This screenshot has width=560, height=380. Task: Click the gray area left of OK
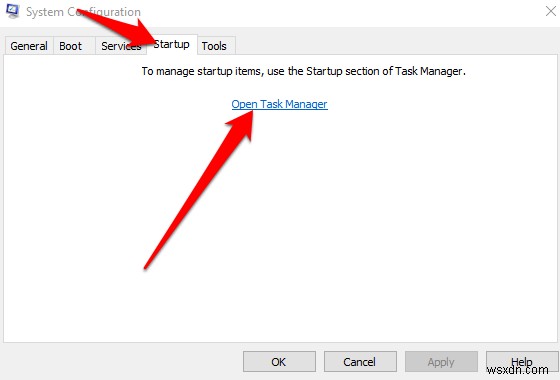(x=121, y=362)
